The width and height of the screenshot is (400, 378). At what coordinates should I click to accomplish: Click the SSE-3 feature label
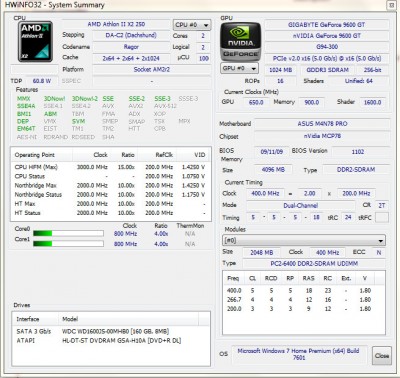tap(162, 99)
